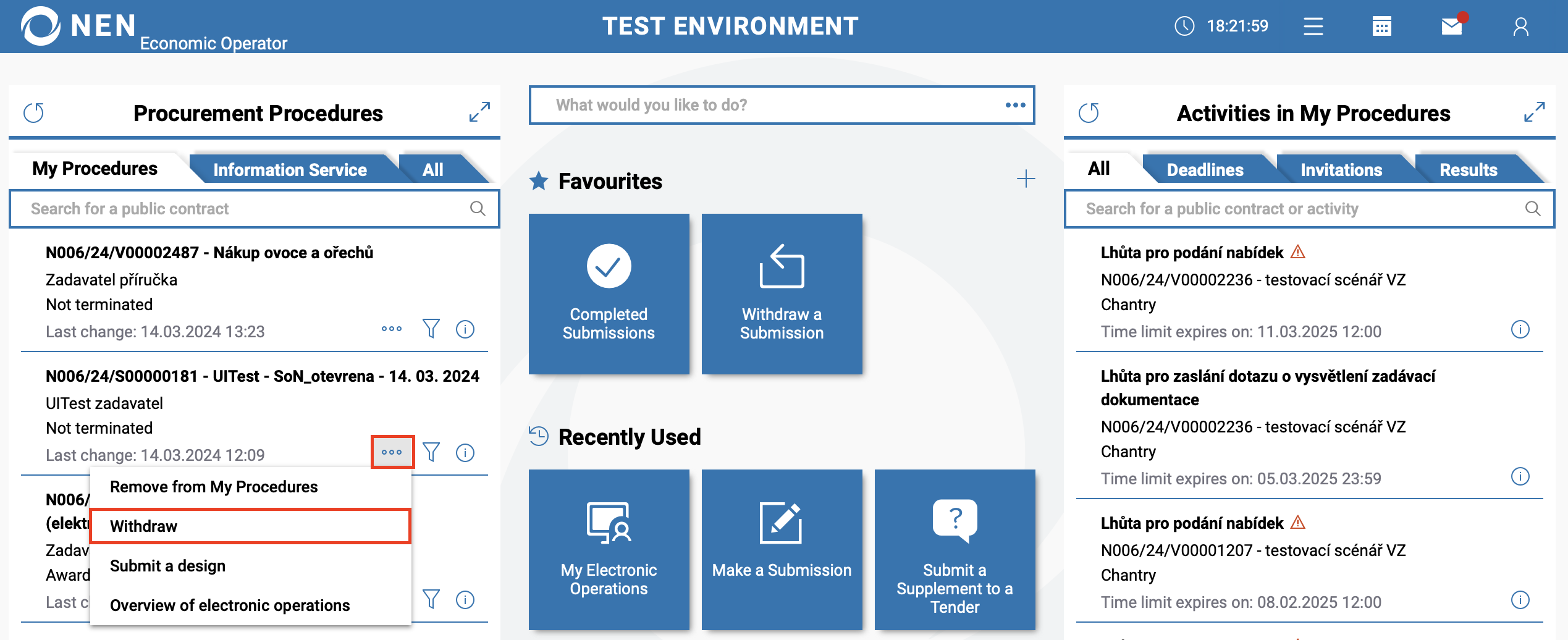Select Withdraw from the context menu

[x=250, y=526]
